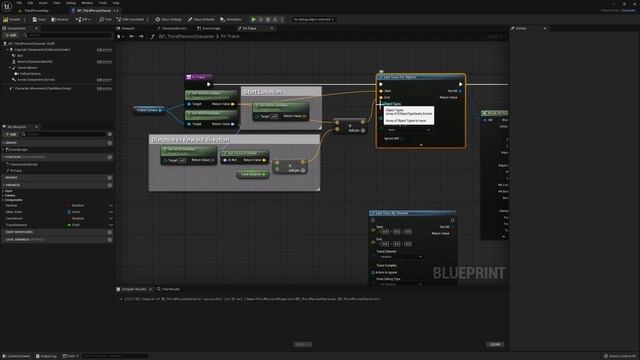The width and height of the screenshot is (640, 360).
Task: Open the debug object selector dropdown
Action: coord(313,19)
